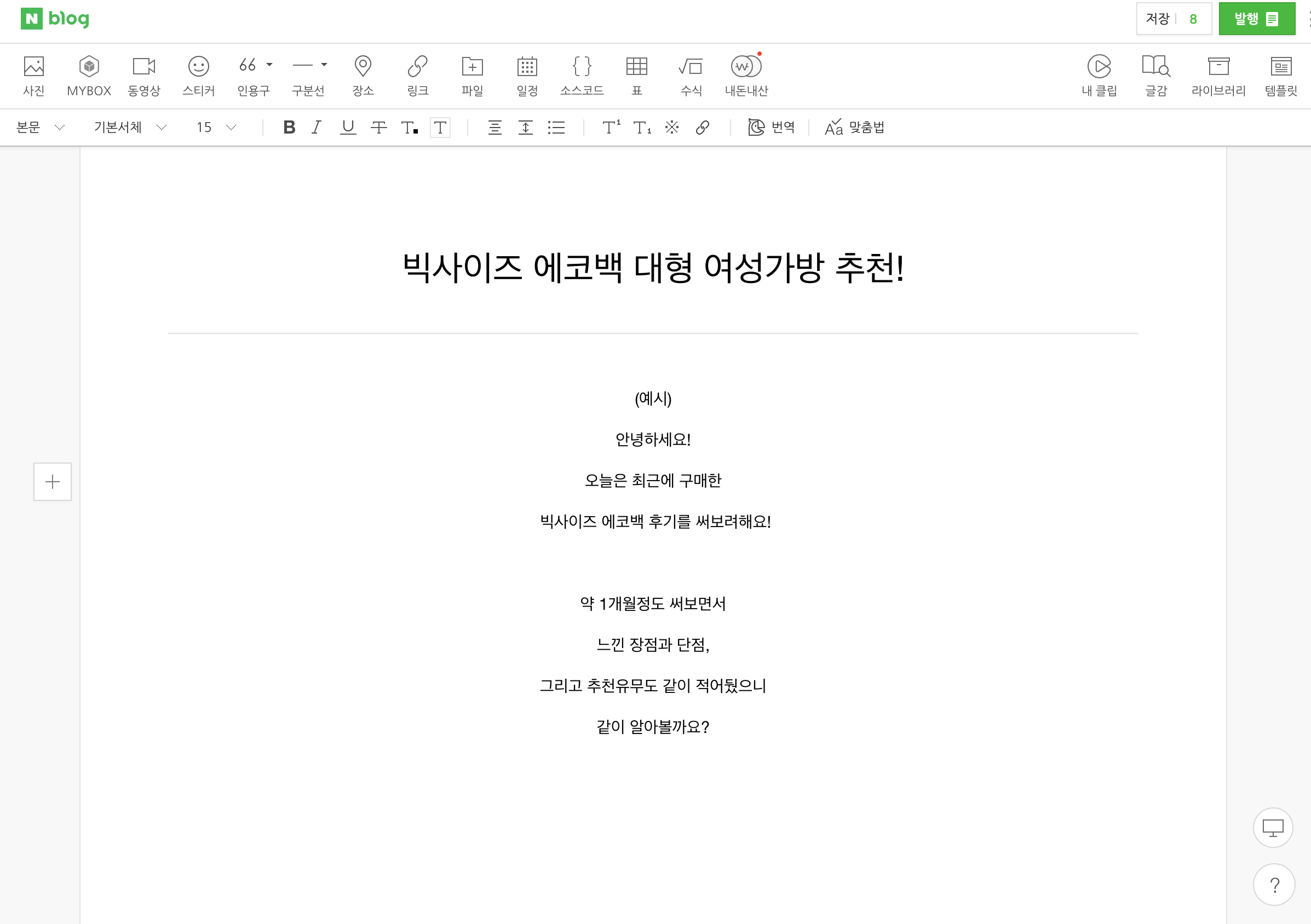Open the 라이브러리 panel
1311x924 pixels.
click(1218, 67)
